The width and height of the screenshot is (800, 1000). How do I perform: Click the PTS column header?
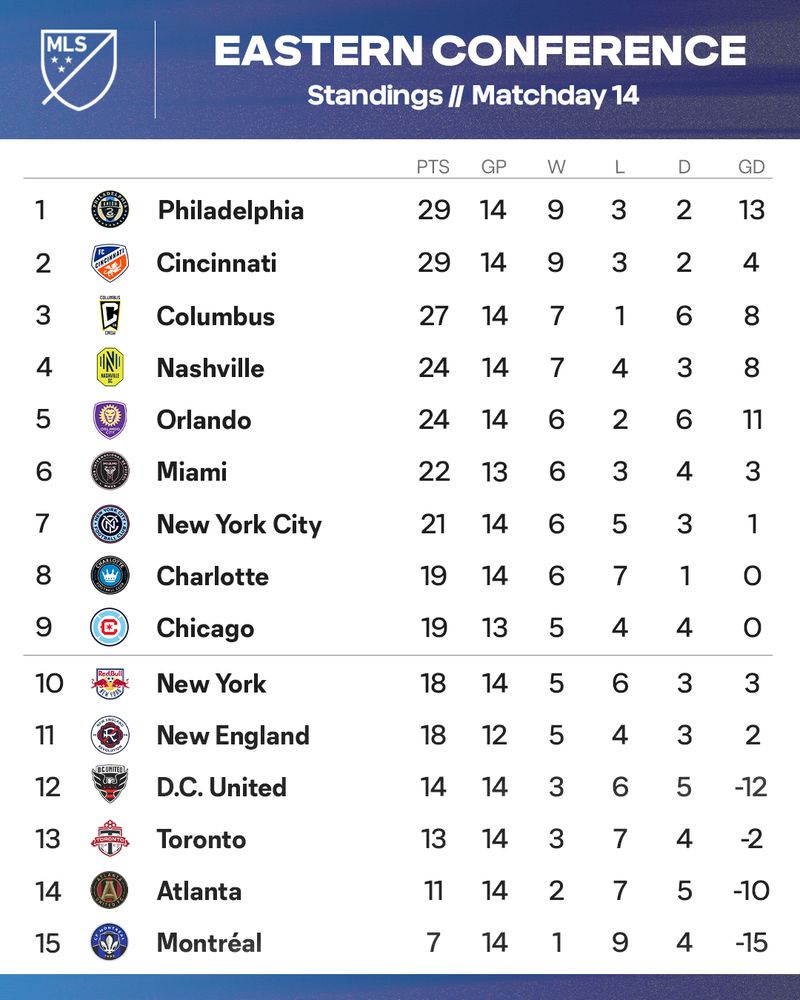(x=433, y=167)
